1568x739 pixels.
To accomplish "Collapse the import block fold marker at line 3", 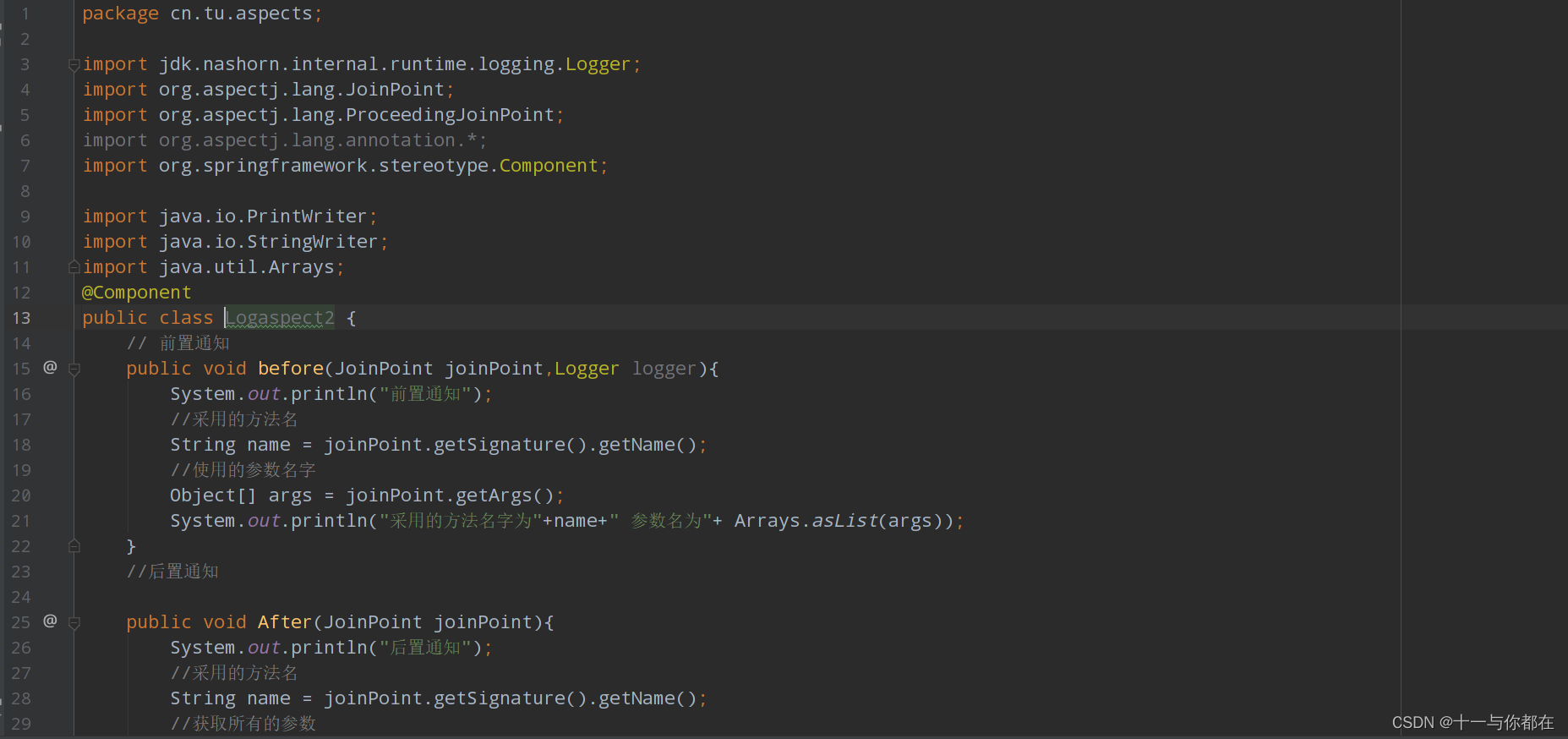I will pos(74,65).
